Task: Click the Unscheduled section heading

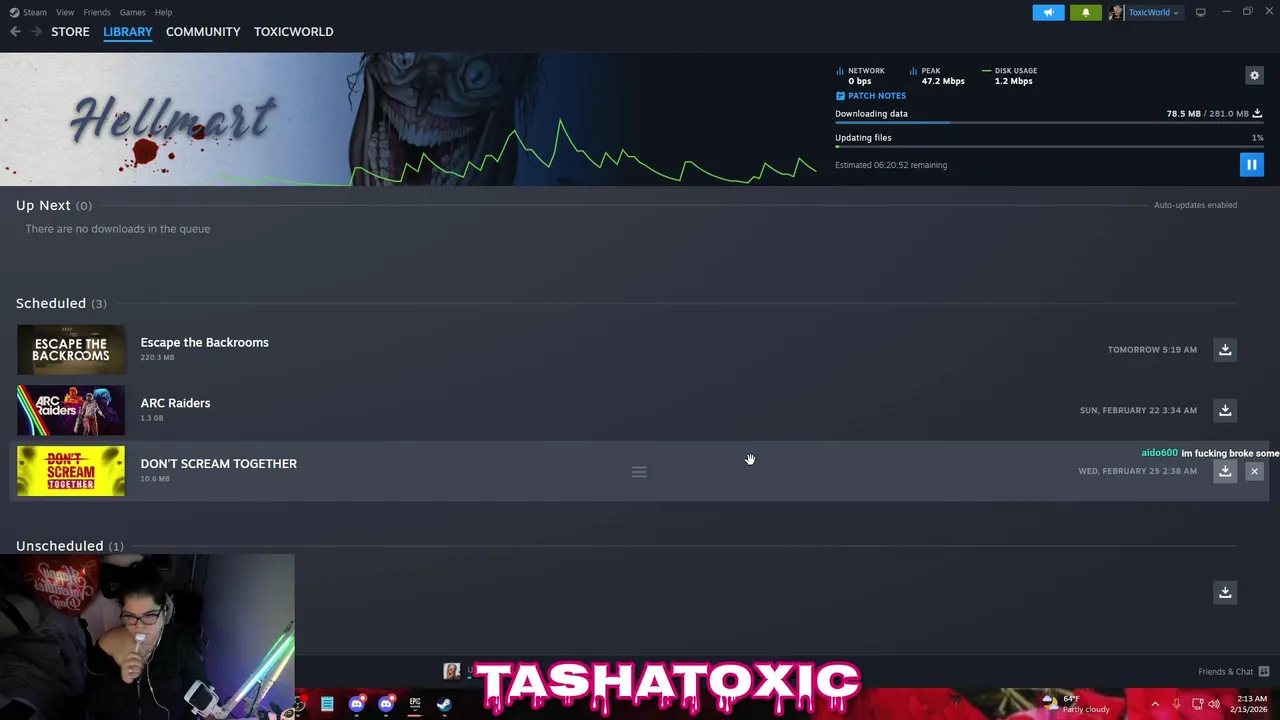Action: [59, 546]
